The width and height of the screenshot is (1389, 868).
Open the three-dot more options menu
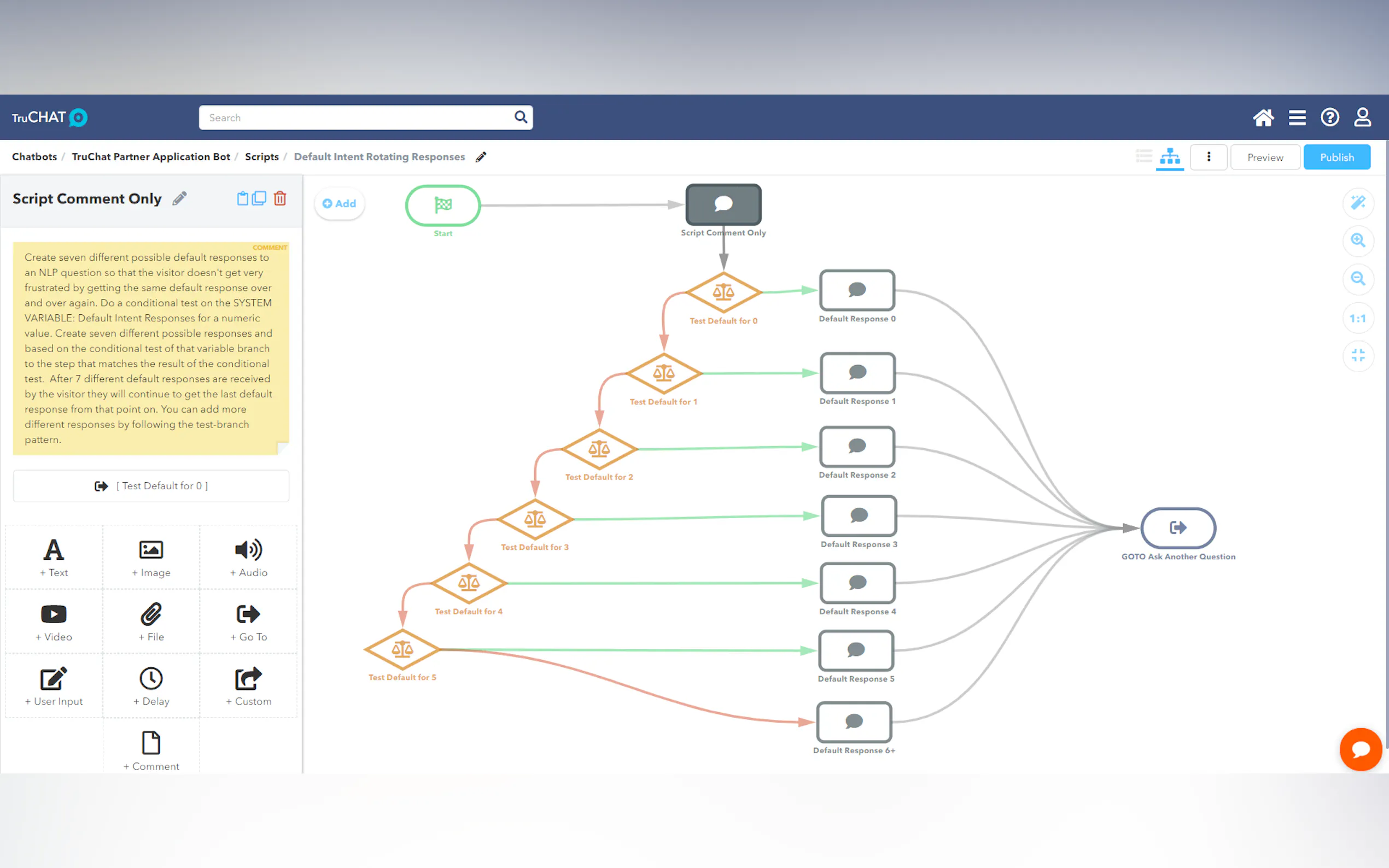point(1208,157)
